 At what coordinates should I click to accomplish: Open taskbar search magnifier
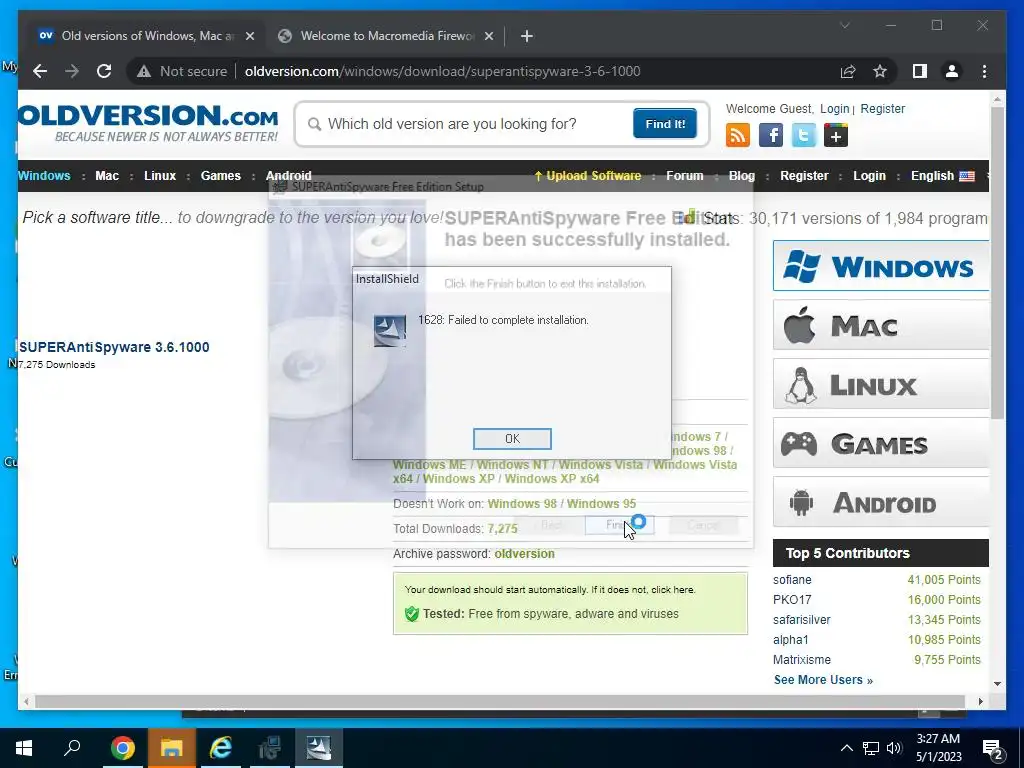[72, 748]
